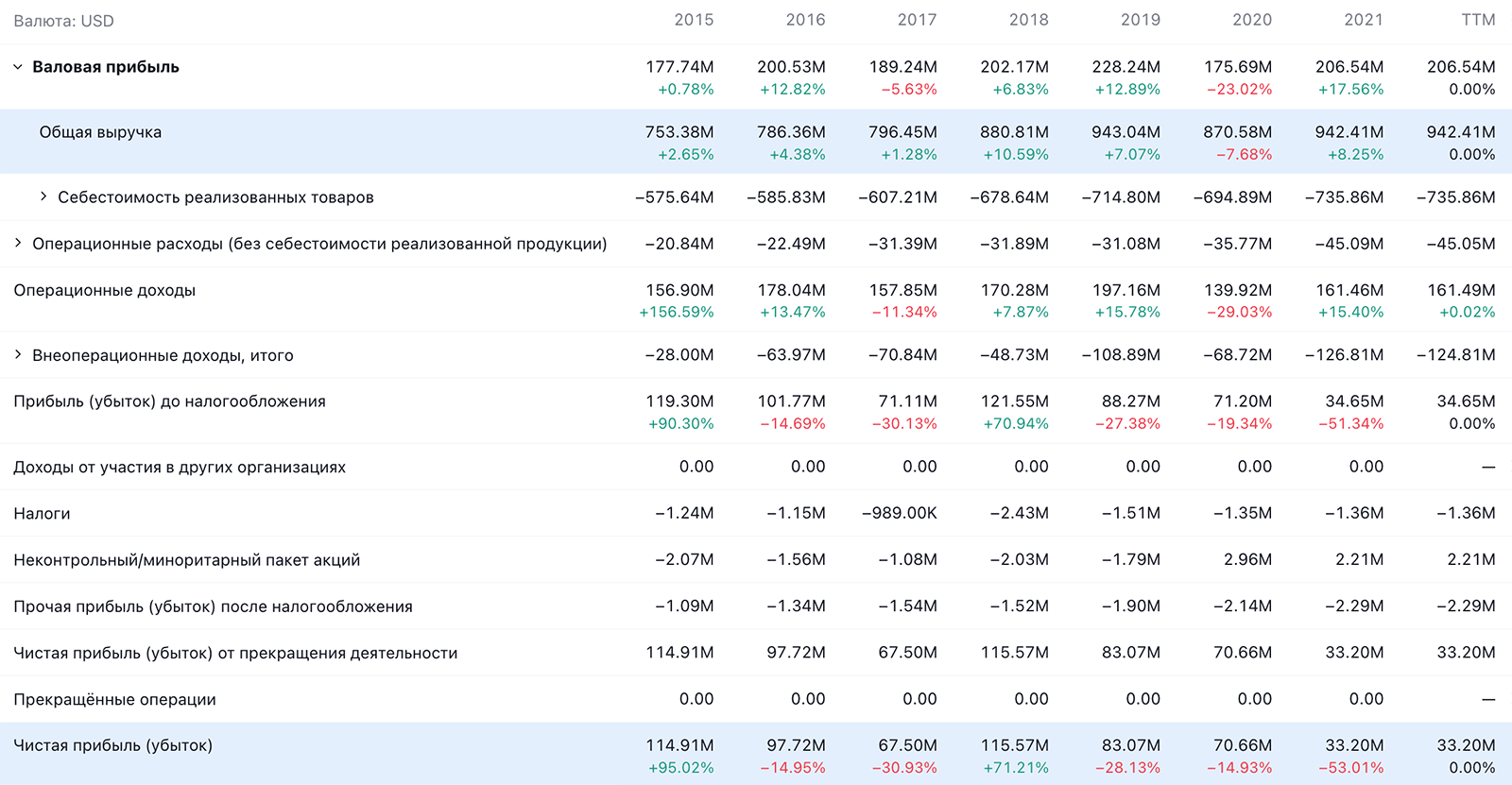
Task: Click the +95.02% net income change
Action: coord(681,768)
